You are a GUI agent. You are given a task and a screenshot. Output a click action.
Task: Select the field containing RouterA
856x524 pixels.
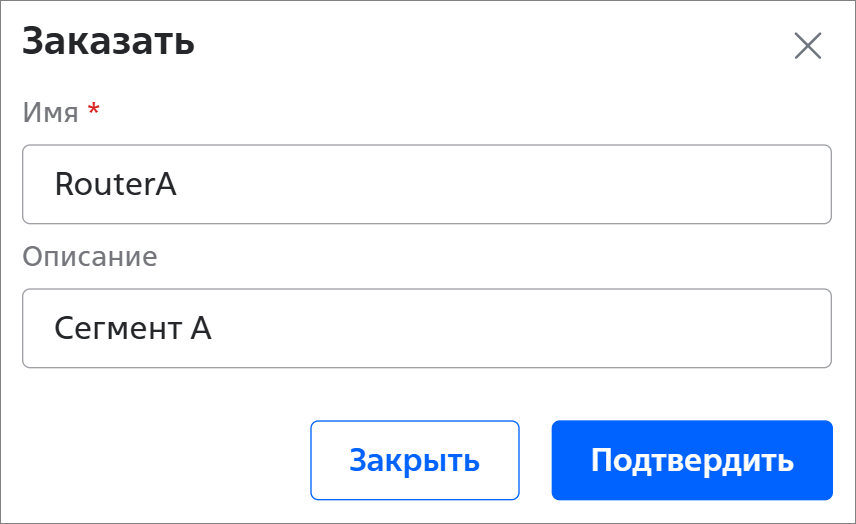pyautogui.click(x=427, y=185)
